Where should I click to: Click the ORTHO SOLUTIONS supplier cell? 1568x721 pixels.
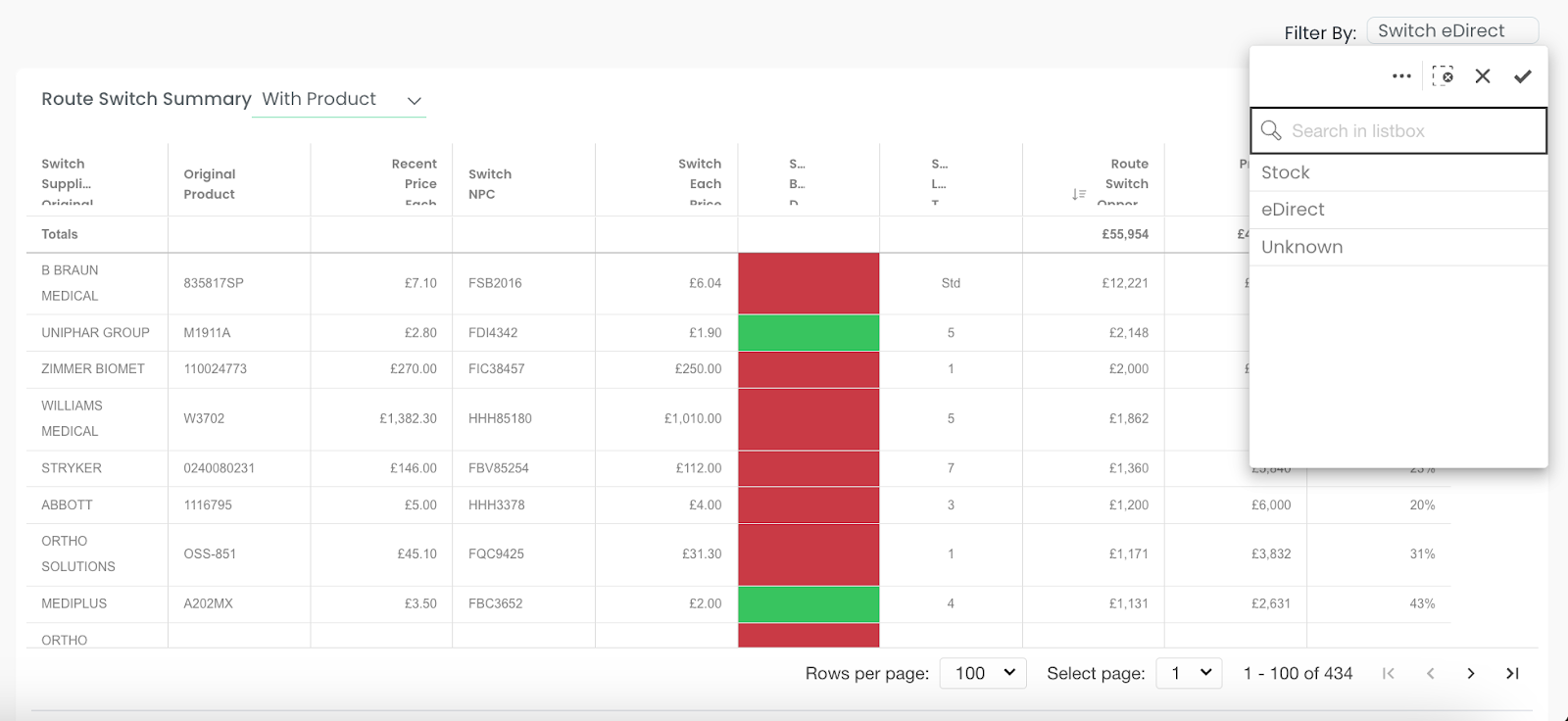(96, 554)
